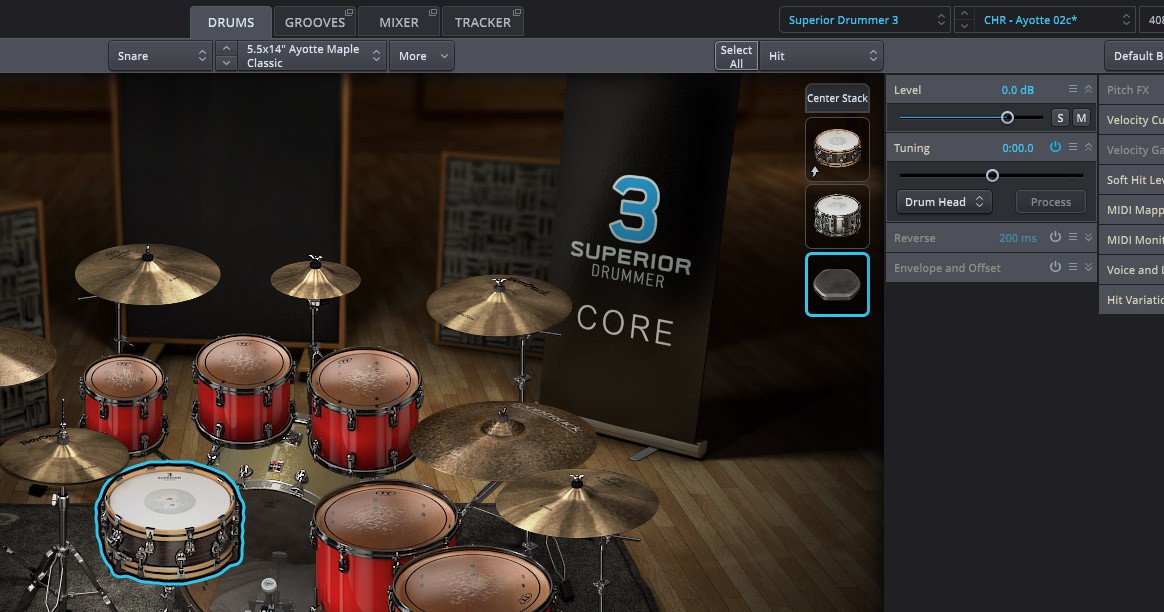1164x612 pixels.
Task: Mute the snare with the M button
Action: tap(1082, 117)
